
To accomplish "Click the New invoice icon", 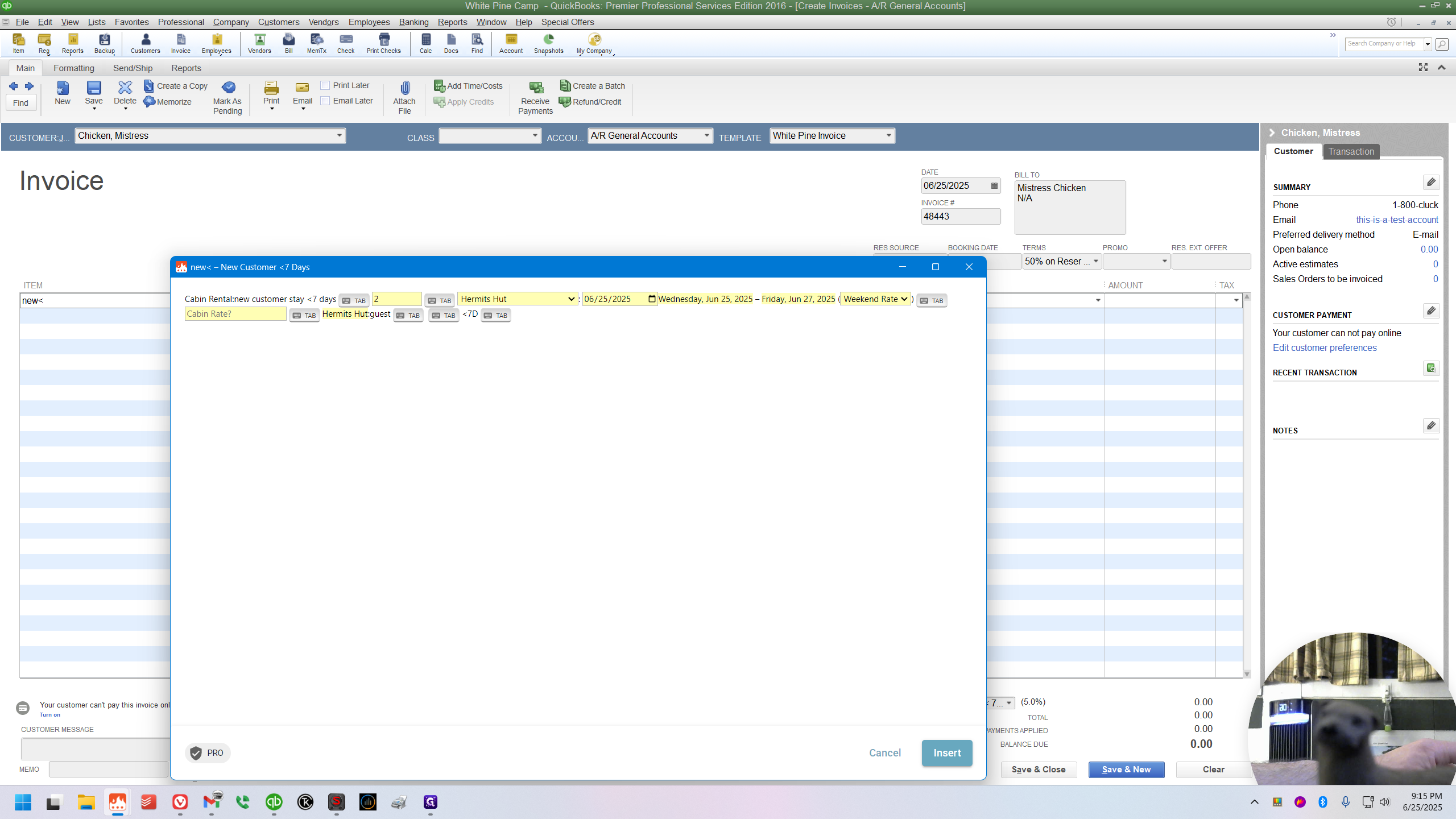I will (x=63, y=93).
